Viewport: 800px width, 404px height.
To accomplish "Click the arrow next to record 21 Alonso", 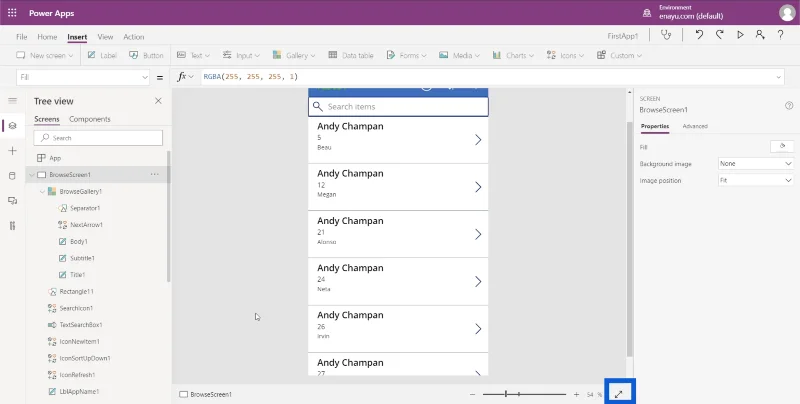I will pyautogui.click(x=478, y=234).
